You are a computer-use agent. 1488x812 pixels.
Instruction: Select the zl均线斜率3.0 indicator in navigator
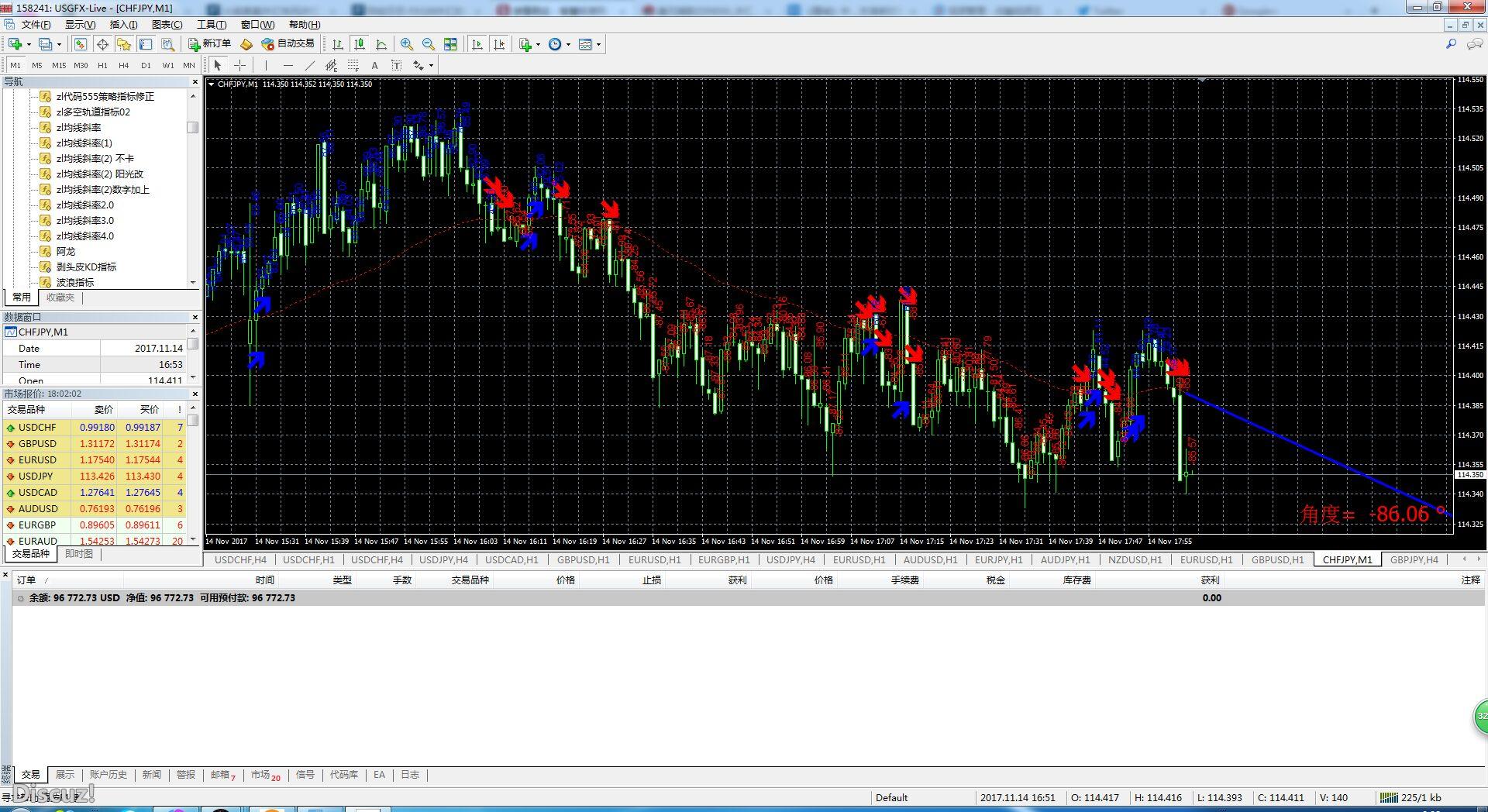(x=84, y=220)
